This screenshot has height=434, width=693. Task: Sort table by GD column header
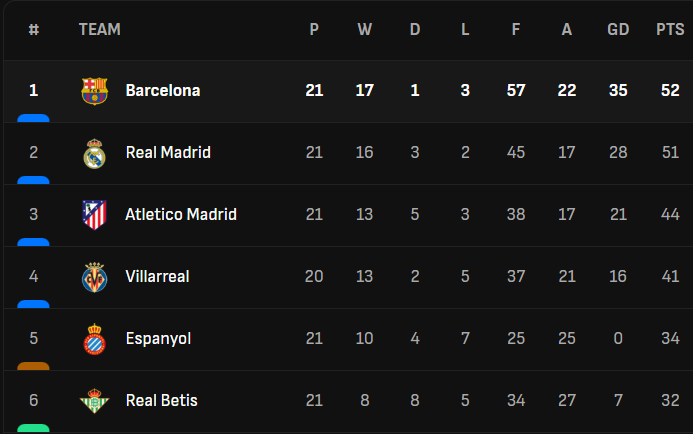click(x=618, y=30)
